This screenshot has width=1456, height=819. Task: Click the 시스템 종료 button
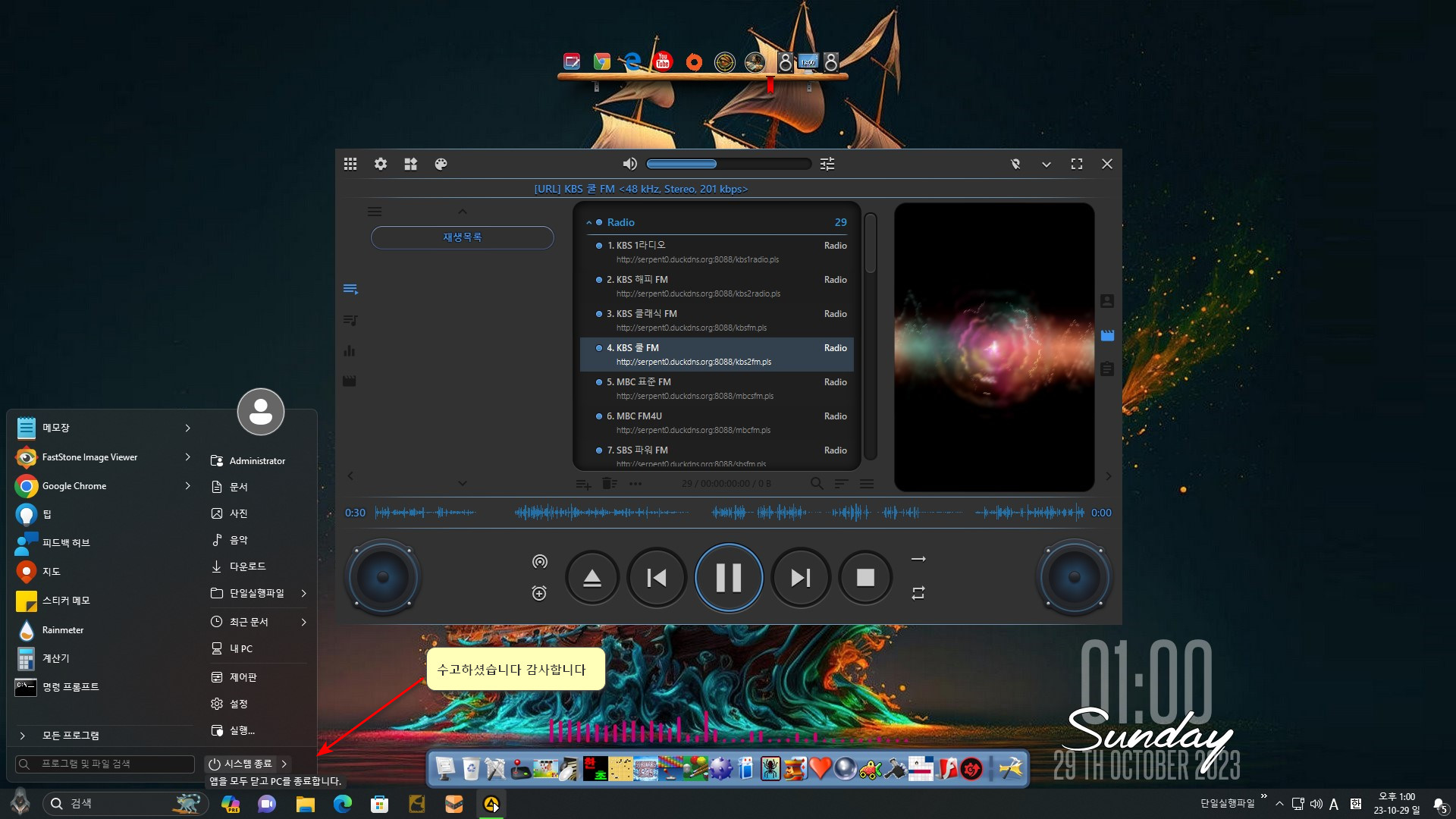tap(240, 764)
